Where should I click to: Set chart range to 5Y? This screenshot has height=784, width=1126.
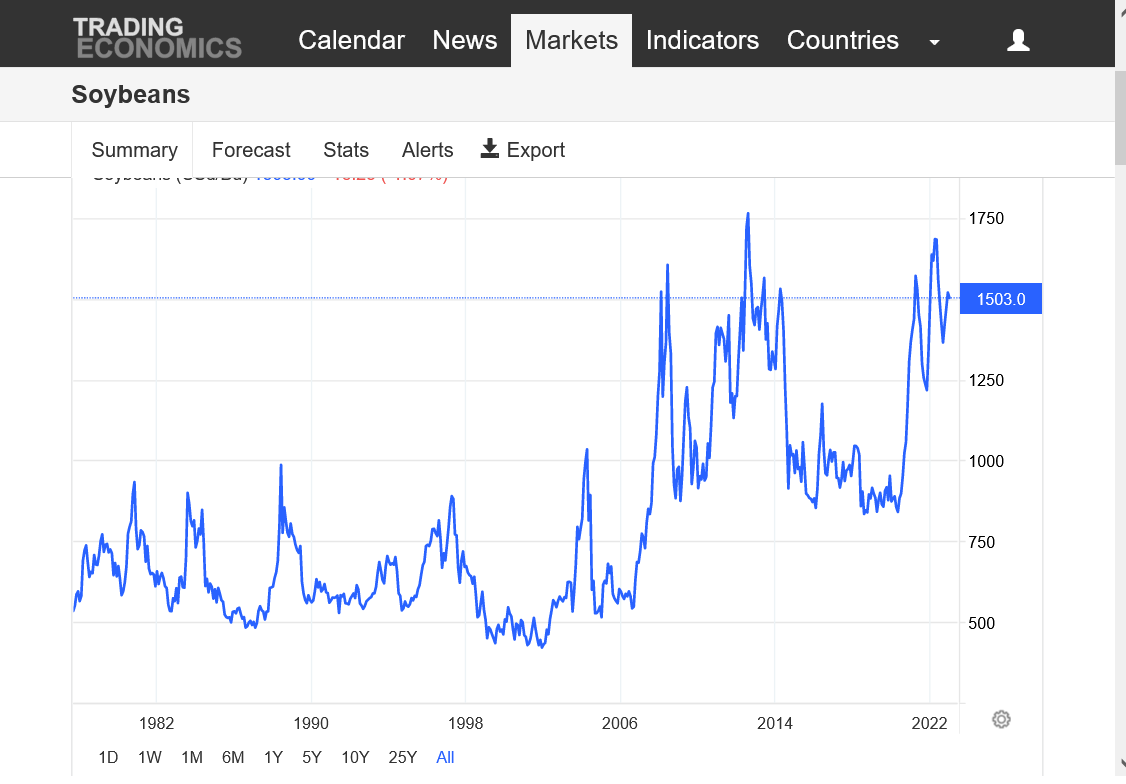[x=312, y=757]
